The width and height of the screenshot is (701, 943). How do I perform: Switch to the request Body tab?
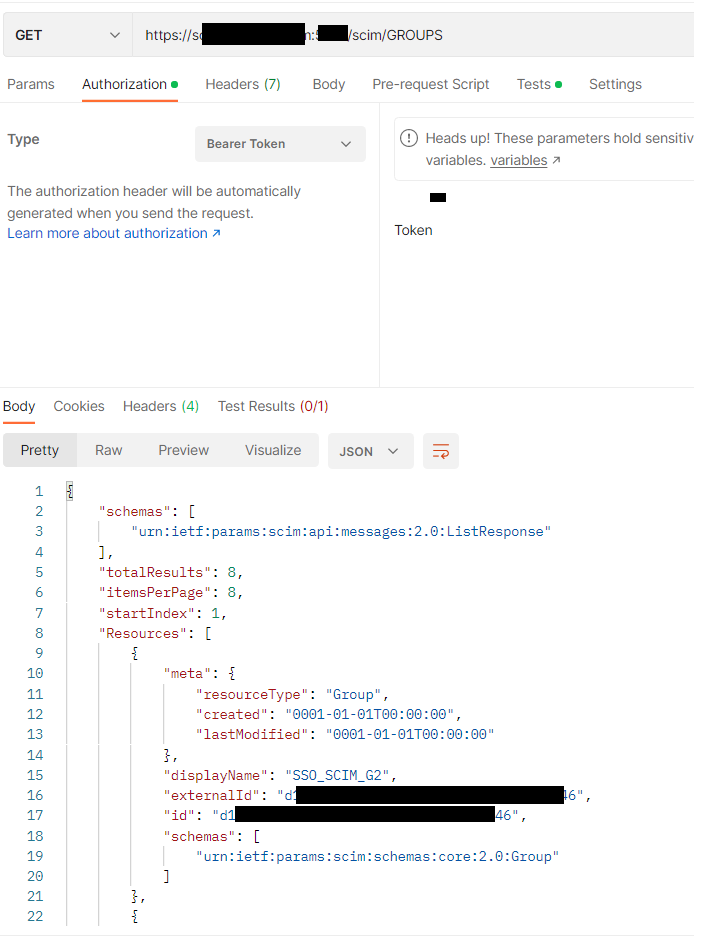click(329, 84)
